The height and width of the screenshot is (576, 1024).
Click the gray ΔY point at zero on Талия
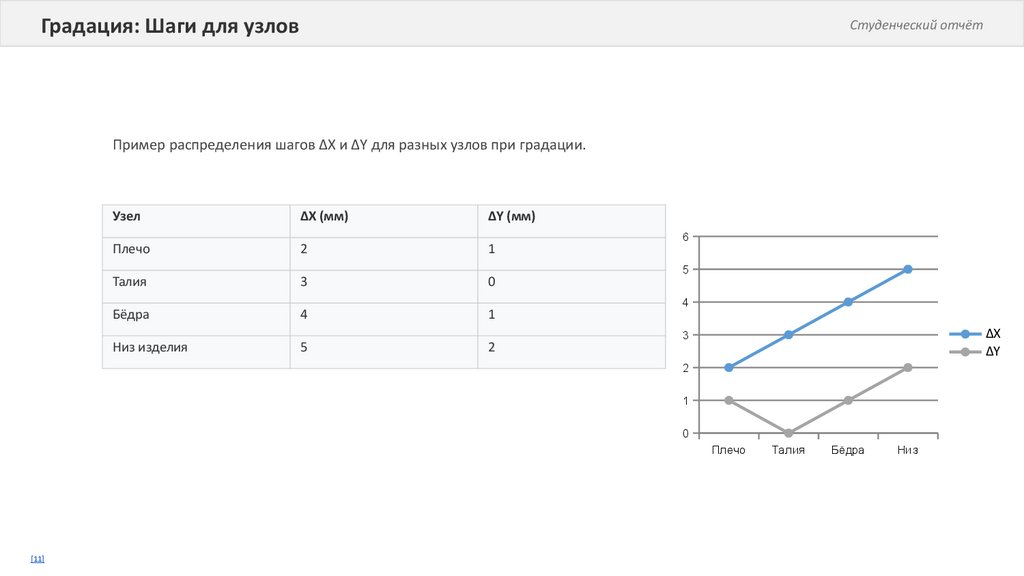pos(788,433)
